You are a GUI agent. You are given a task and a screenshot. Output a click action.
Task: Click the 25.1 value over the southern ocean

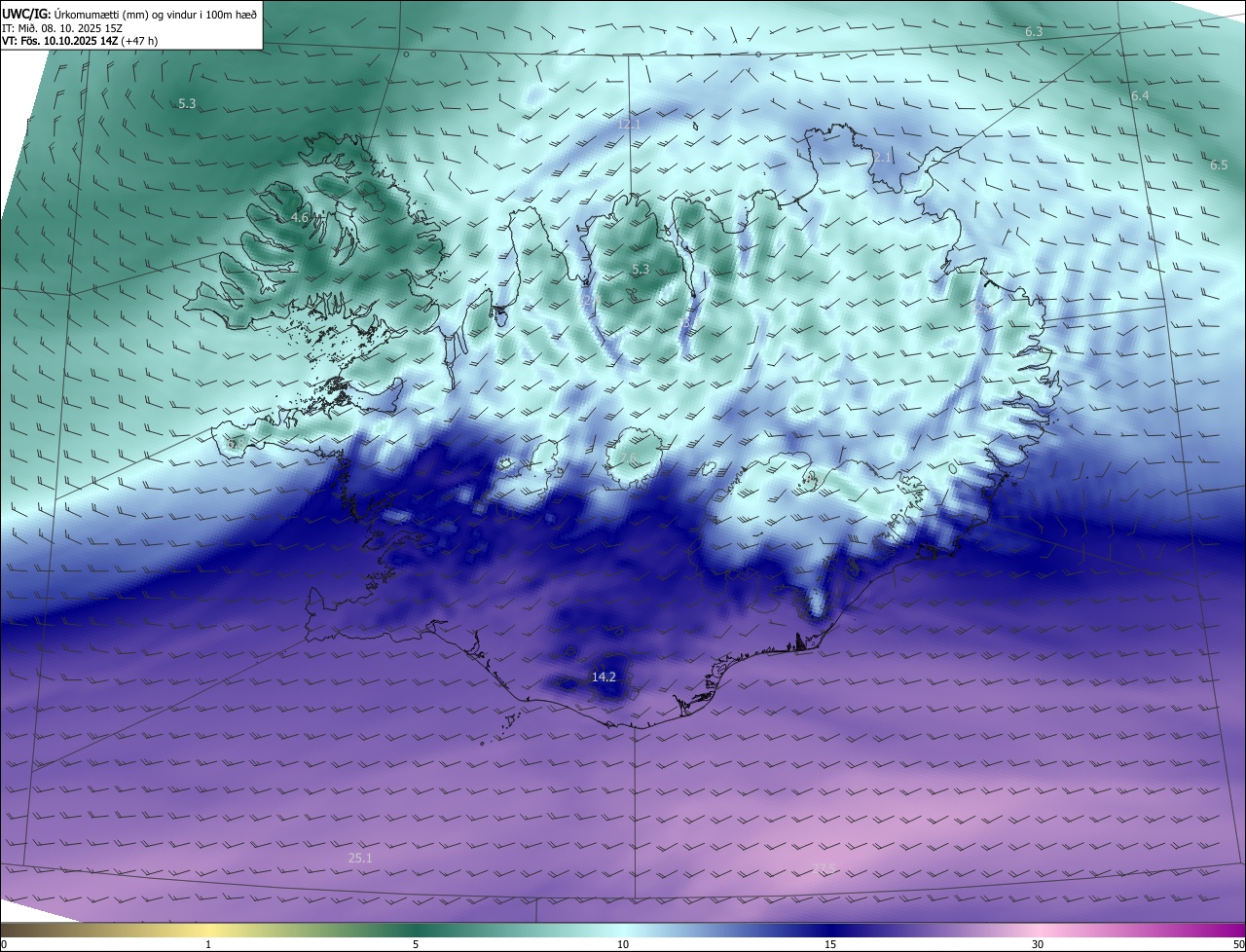(x=360, y=858)
